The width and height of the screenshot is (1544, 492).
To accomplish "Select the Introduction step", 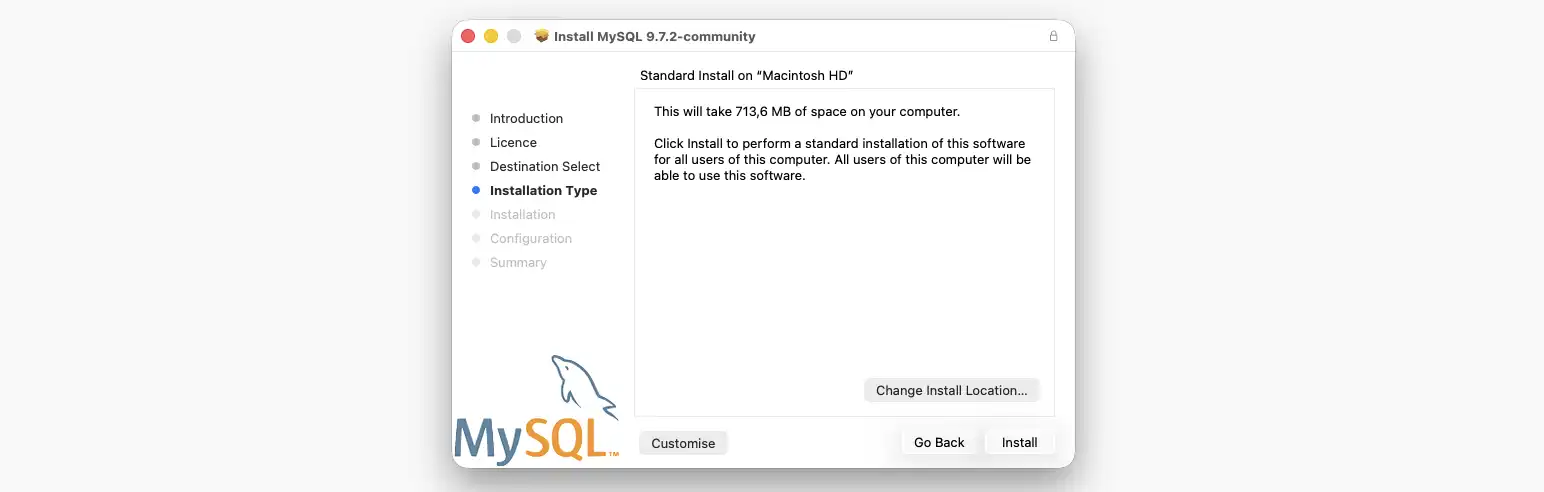I will pos(526,118).
